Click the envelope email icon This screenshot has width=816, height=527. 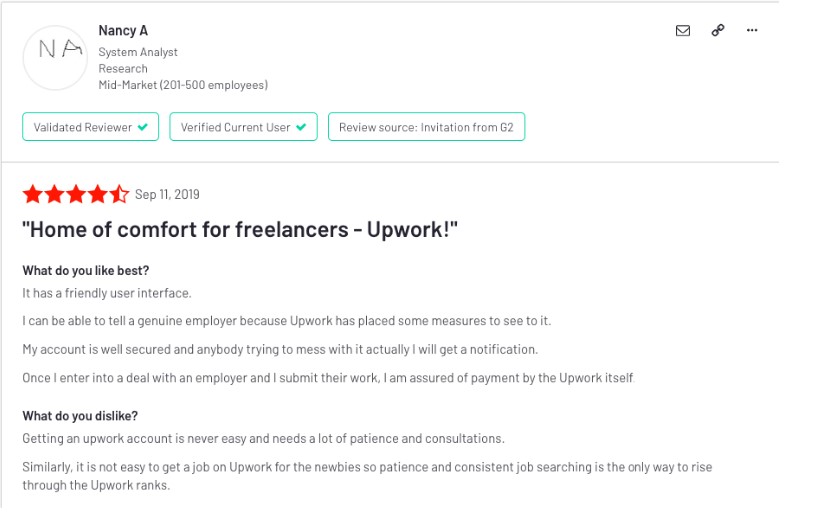click(682, 31)
